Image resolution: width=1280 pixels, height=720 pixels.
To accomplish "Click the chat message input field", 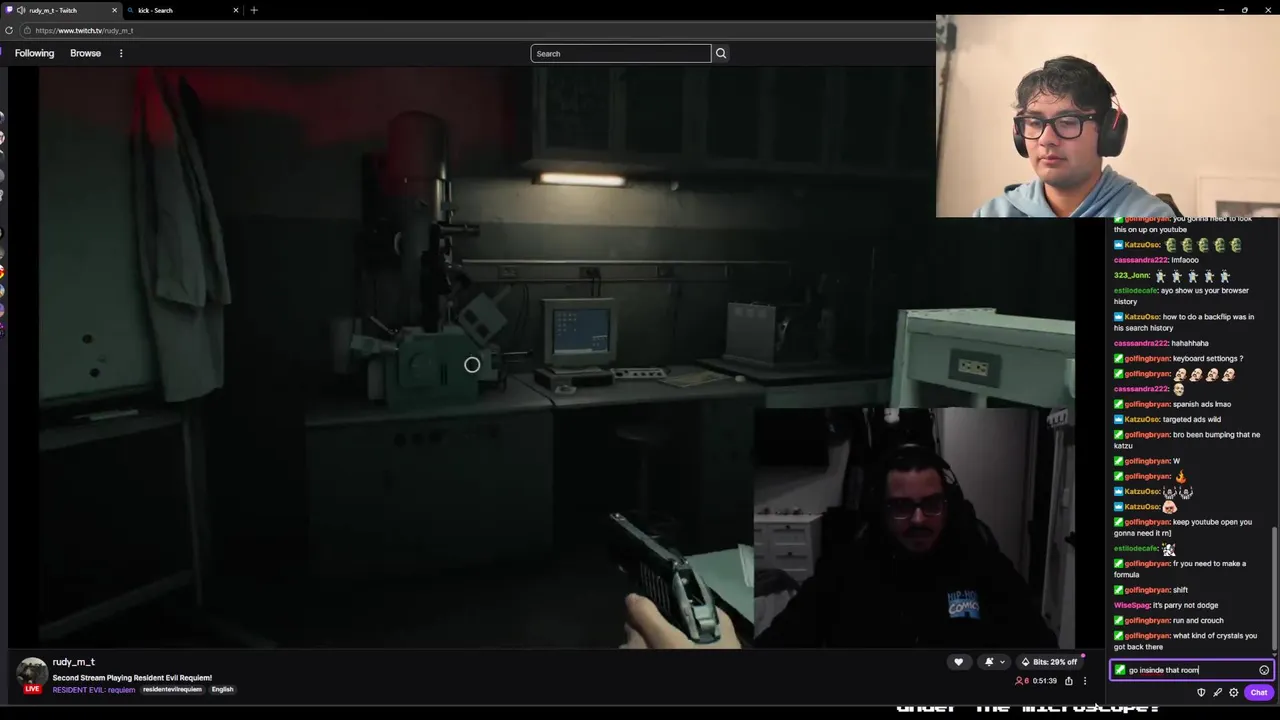I will point(1191,670).
